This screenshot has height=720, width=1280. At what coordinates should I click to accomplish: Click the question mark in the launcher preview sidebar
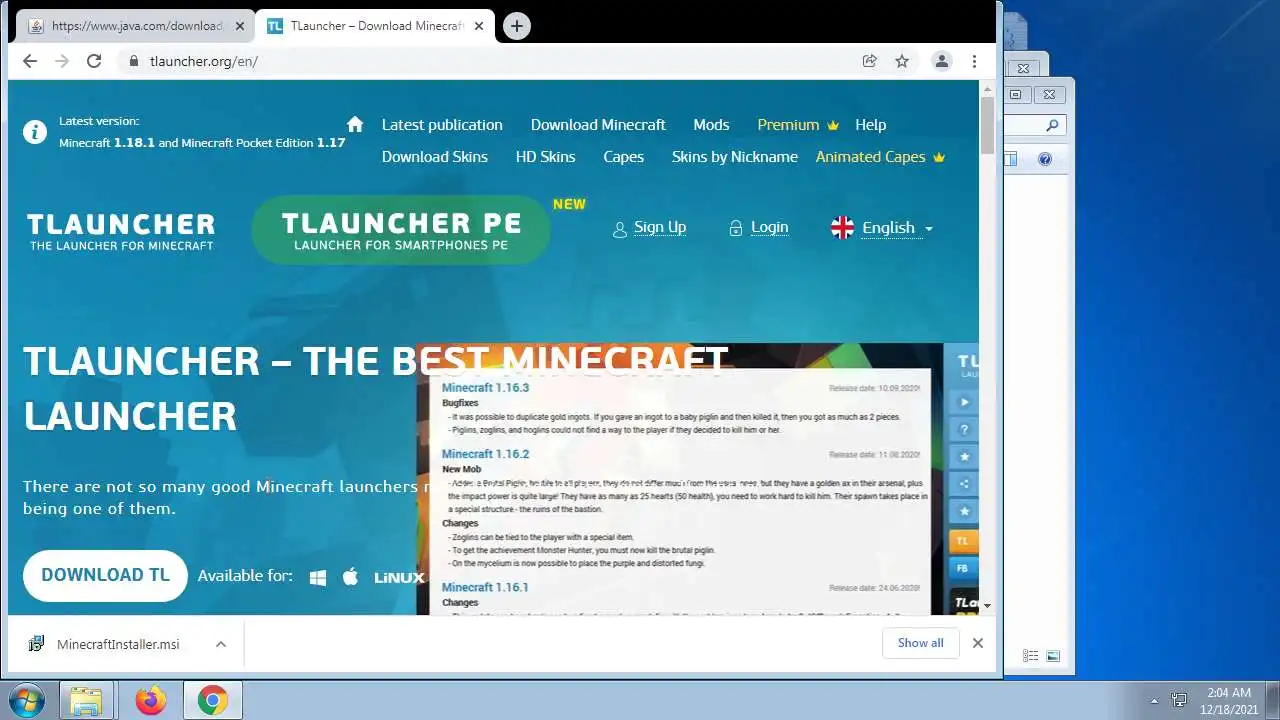[964, 429]
